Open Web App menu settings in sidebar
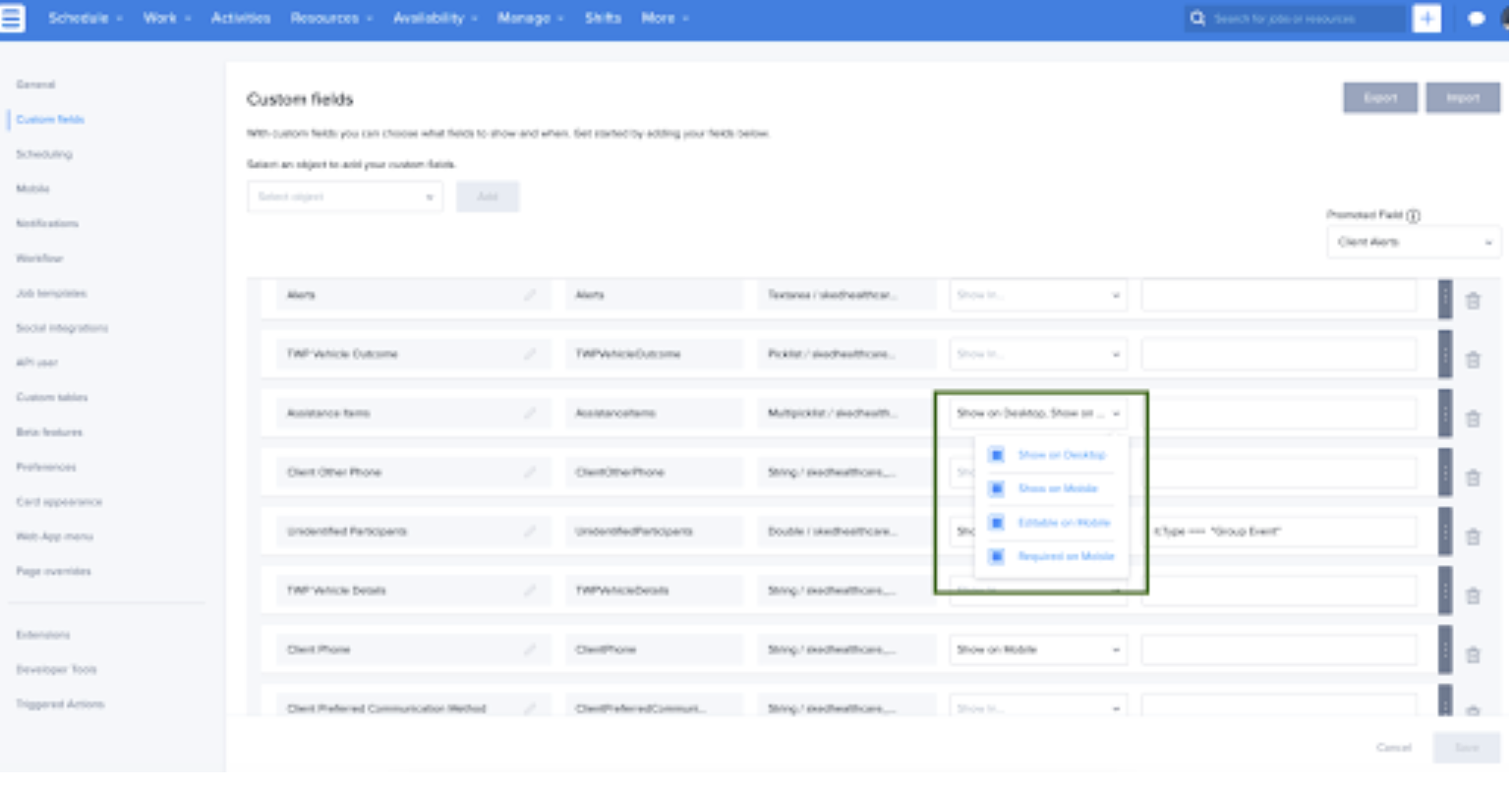The width and height of the screenshot is (1512, 788). (54, 536)
